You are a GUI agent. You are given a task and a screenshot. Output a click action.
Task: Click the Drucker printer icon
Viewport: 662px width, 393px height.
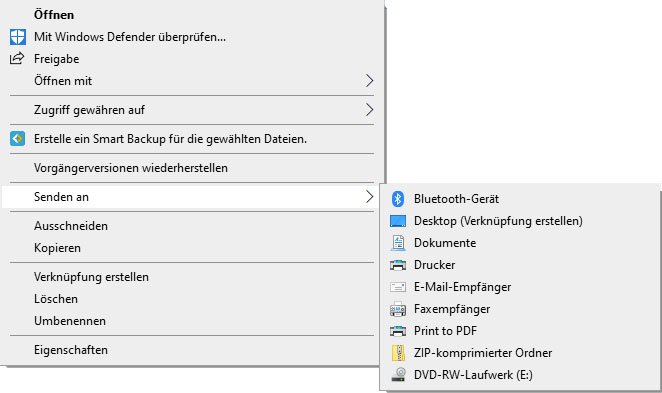[x=398, y=265]
